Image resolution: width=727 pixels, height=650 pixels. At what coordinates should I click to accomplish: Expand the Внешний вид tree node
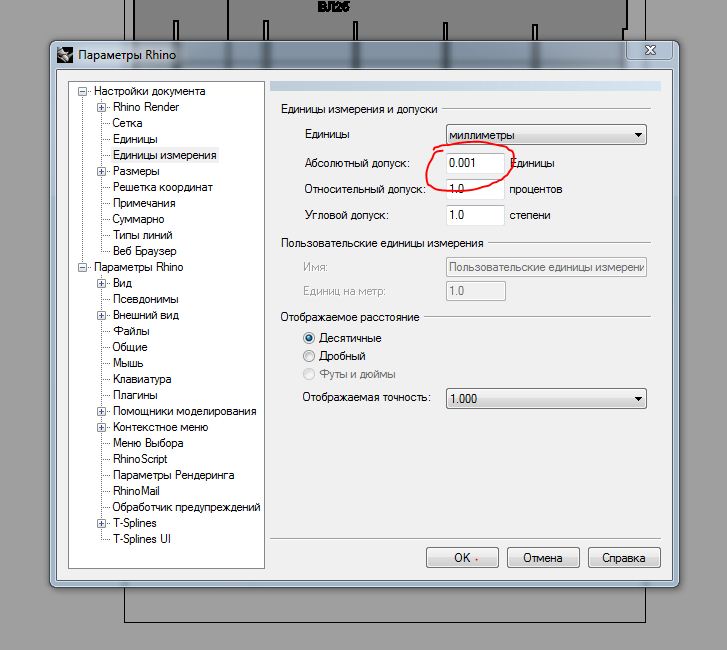click(x=101, y=315)
